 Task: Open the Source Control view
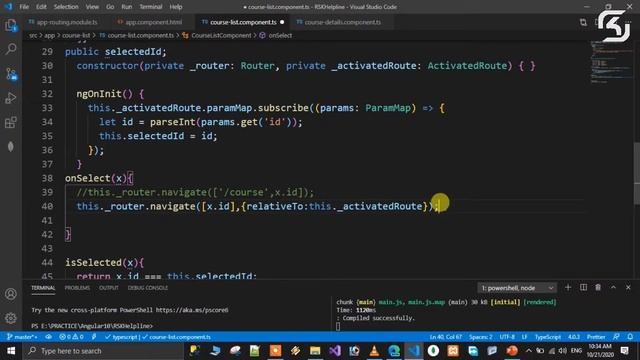11,74
